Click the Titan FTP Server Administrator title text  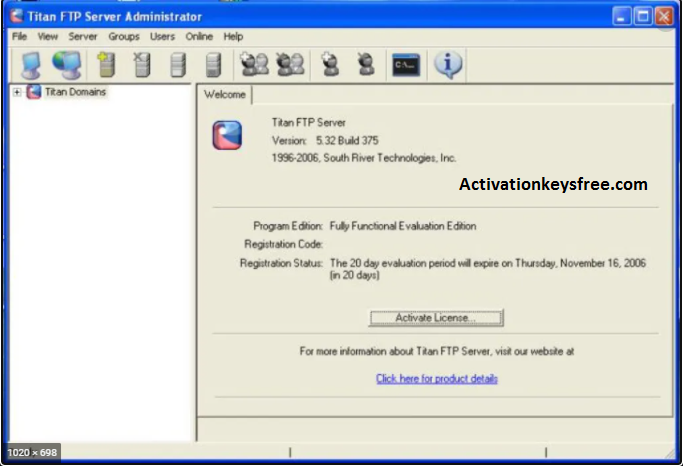115,17
